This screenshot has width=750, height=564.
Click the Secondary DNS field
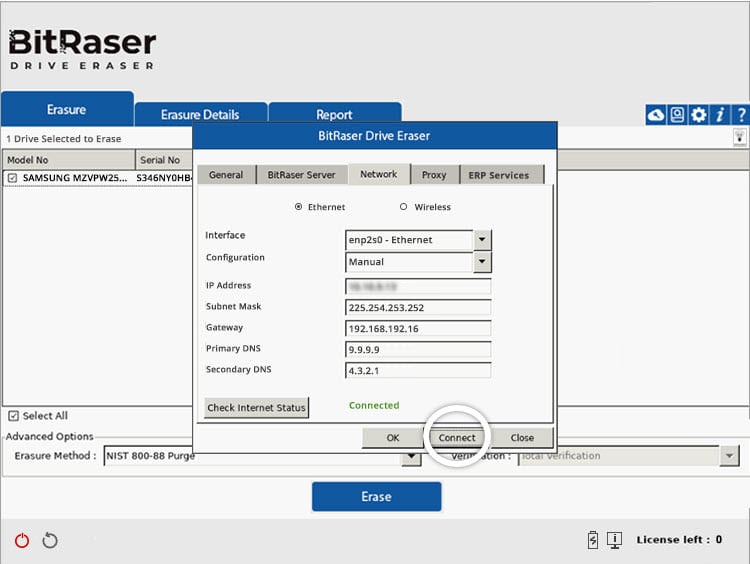(418, 371)
